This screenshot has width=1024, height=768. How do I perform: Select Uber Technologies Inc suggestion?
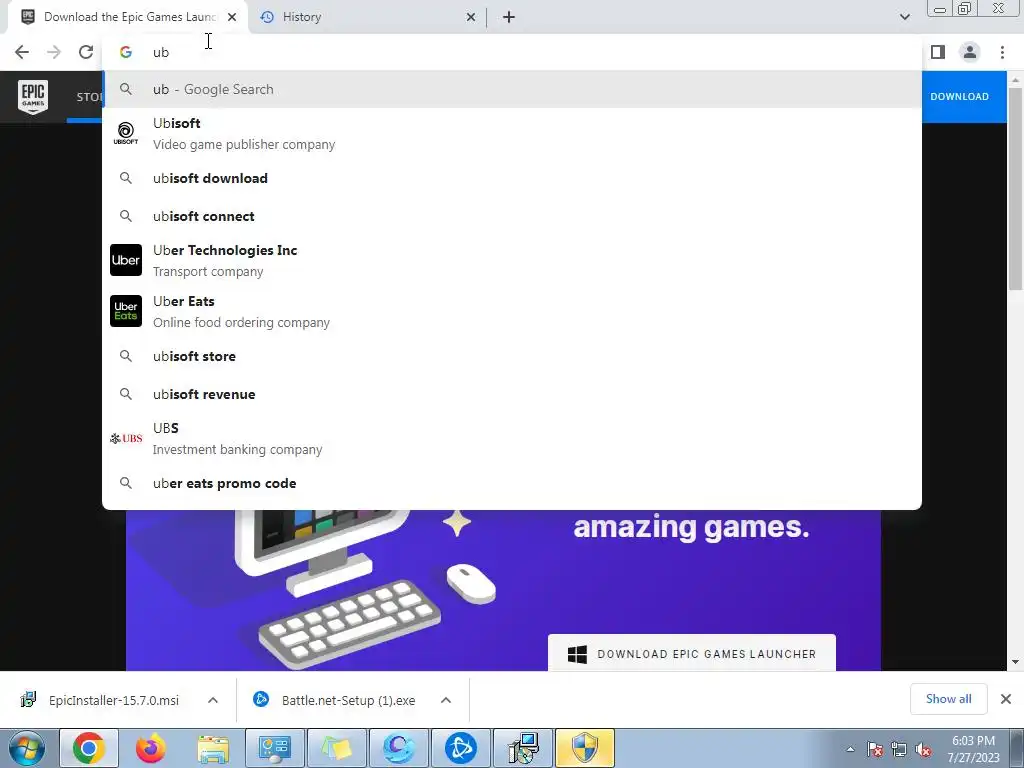tap(512, 260)
